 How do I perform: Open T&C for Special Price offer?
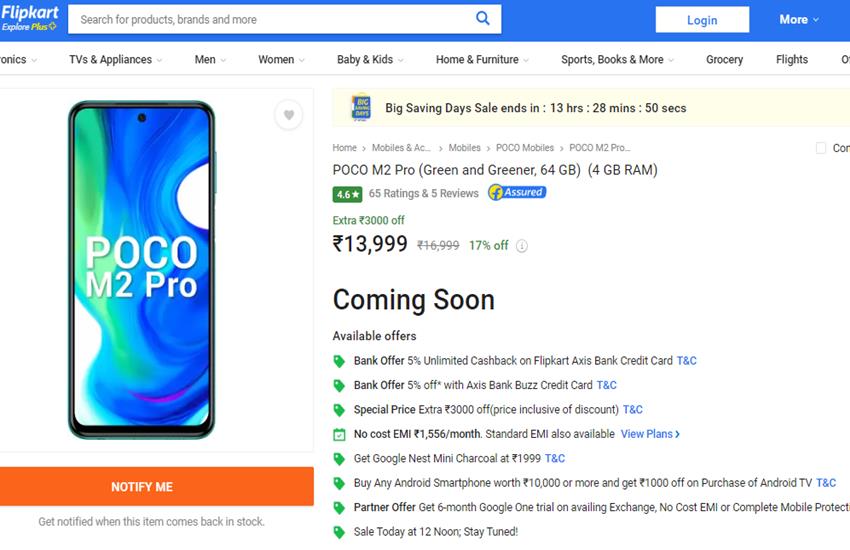633,409
